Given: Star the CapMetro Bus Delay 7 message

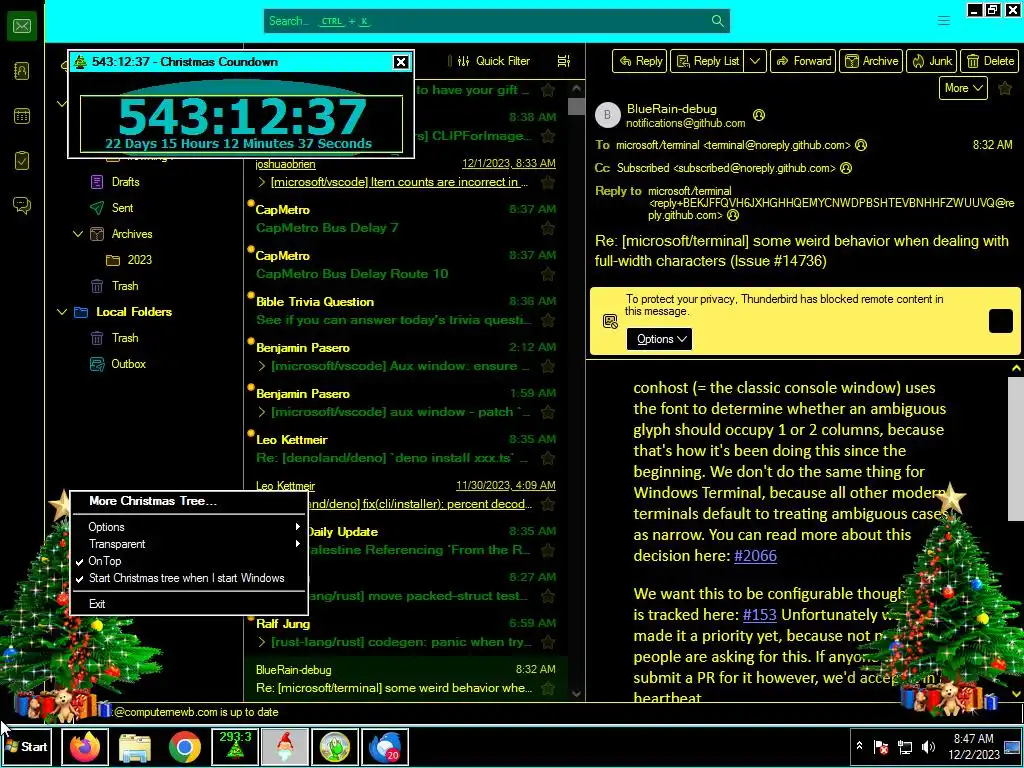Looking at the screenshot, I should pyautogui.click(x=548, y=228).
